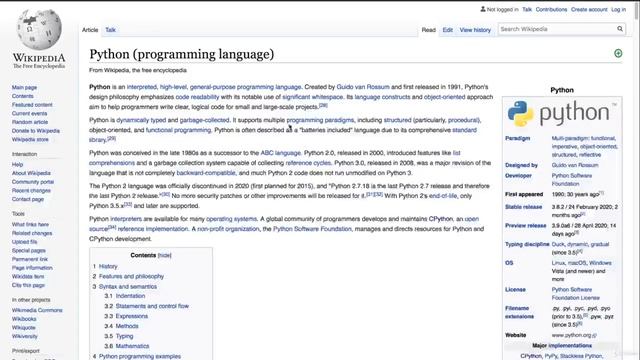Open the ABC language link
This screenshot has height=360, width=640.
pos(281,153)
